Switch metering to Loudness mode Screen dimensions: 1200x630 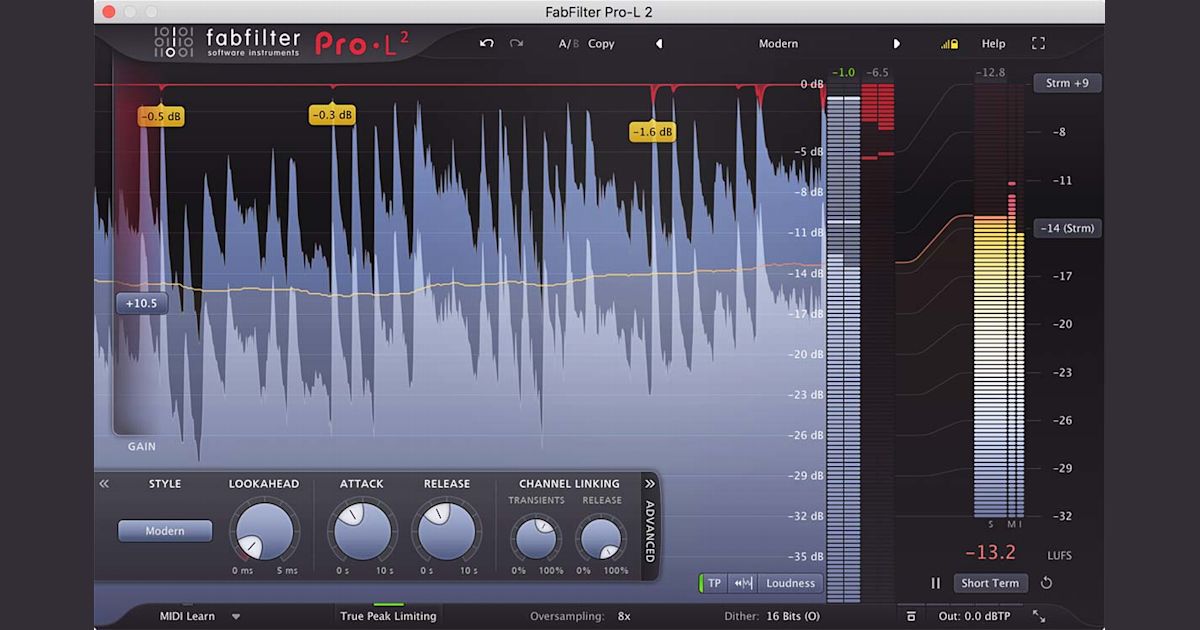point(790,583)
